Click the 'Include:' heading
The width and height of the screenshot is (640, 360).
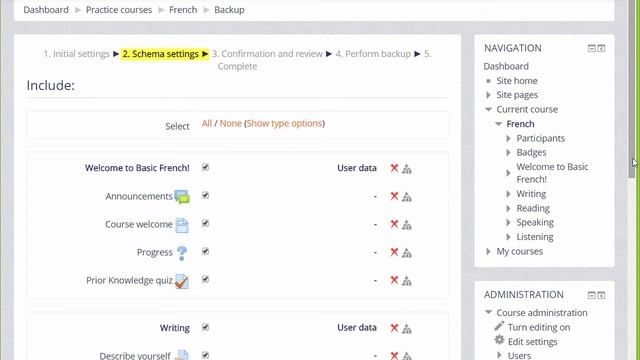coord(51,85)
